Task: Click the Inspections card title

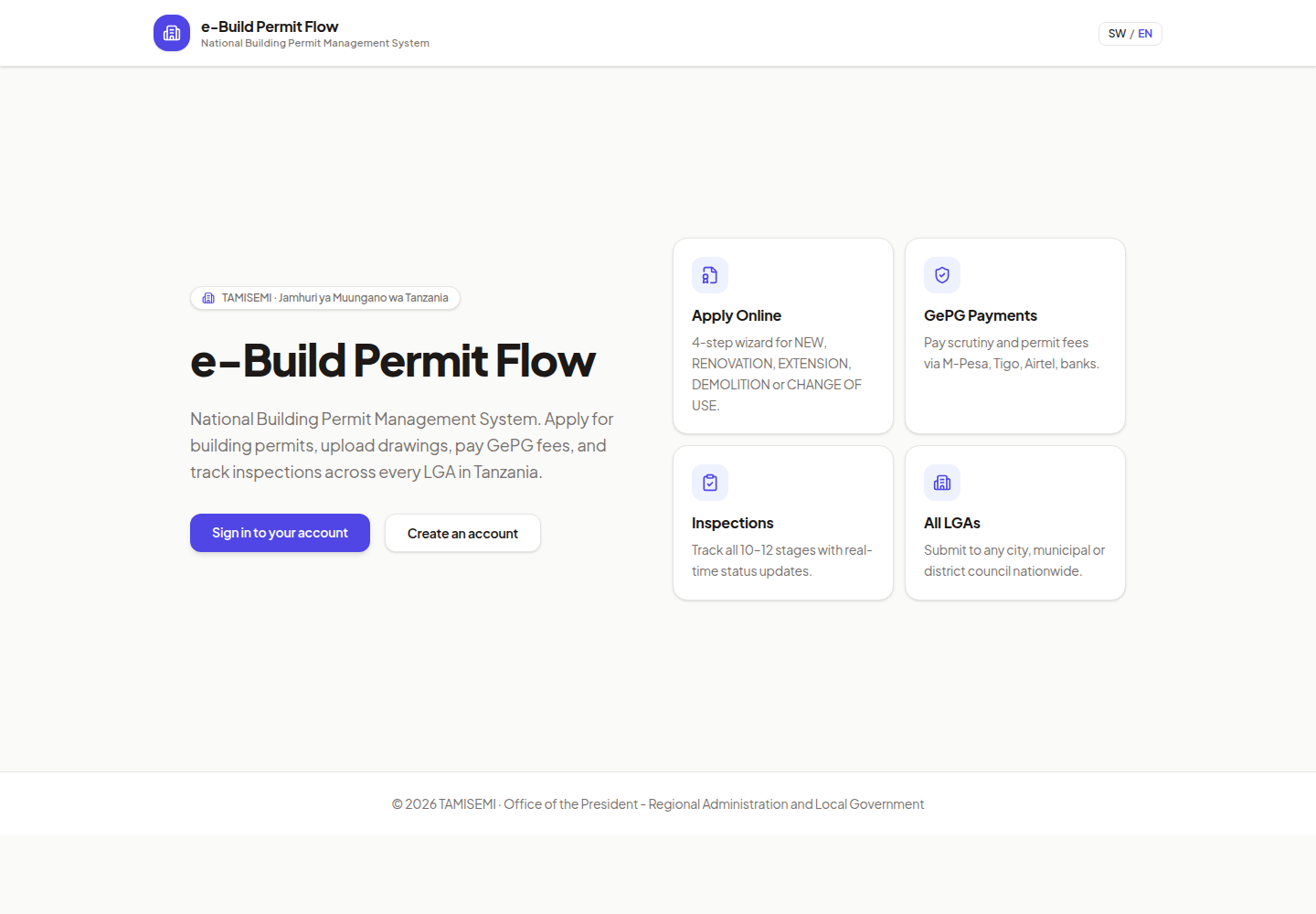Action: pyautogui.click(x=733, y=523)
